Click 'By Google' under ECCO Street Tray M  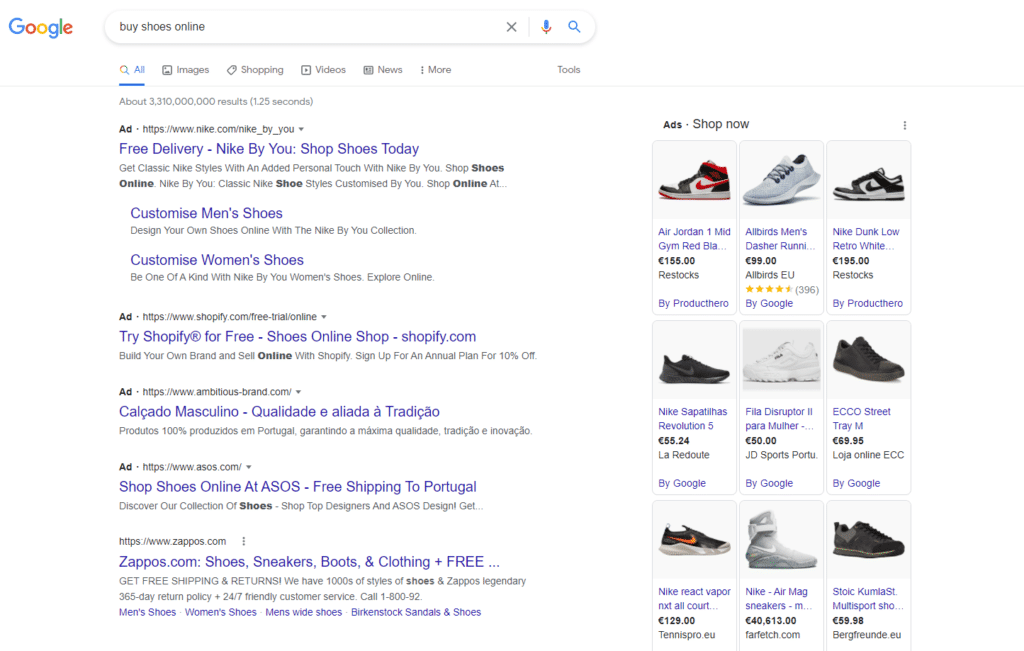click(x=856, y=483)
